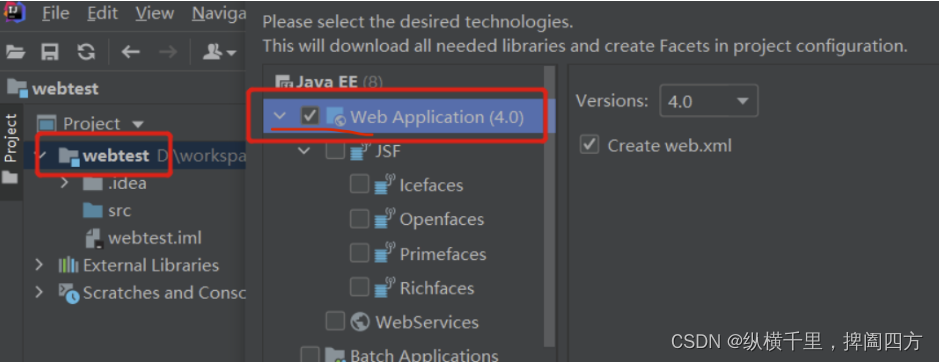Click the .idea folder icon
Image resolution: width=939 pixels, height=362 pixels.
(x=93, y=183)
